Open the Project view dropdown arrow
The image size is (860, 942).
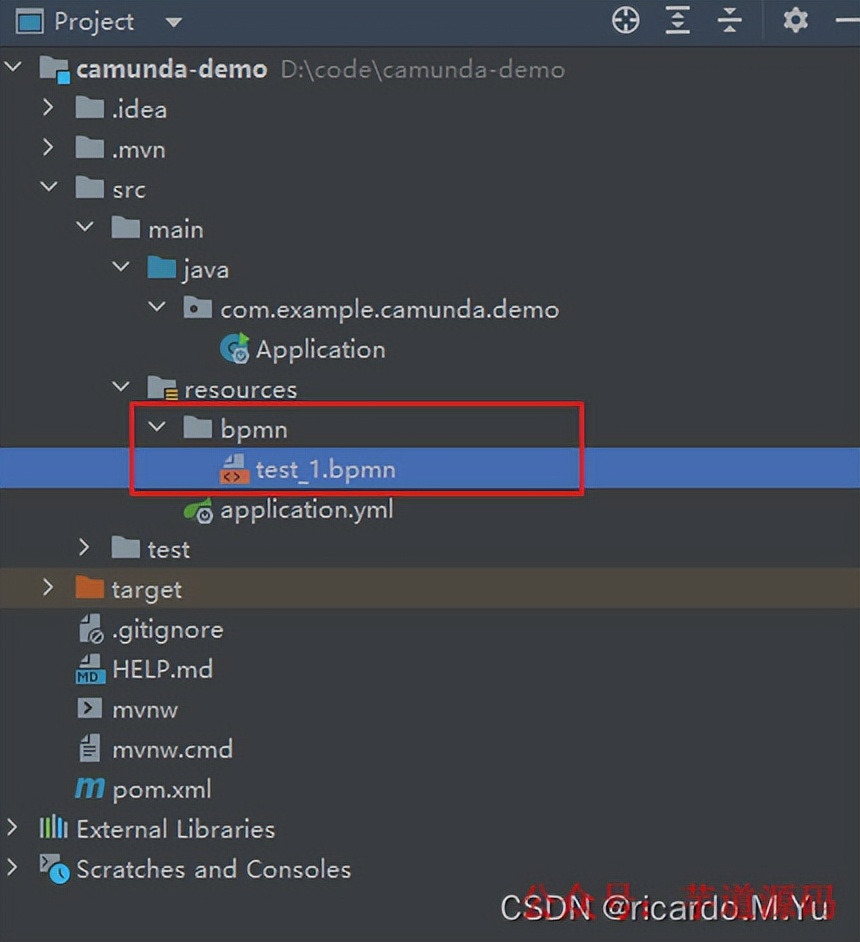(x=174, y=22)
